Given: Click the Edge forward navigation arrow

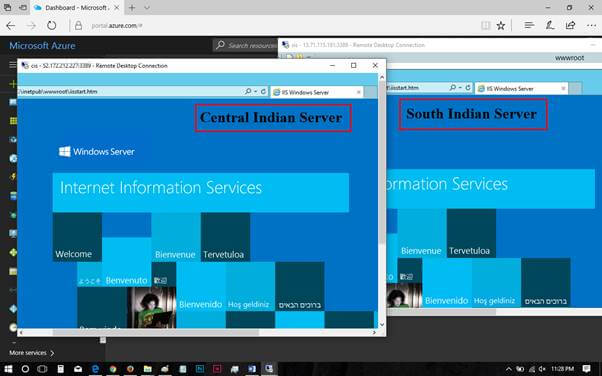Looking at the screenshot, I should pyautogui.click(x=31, y=26).
